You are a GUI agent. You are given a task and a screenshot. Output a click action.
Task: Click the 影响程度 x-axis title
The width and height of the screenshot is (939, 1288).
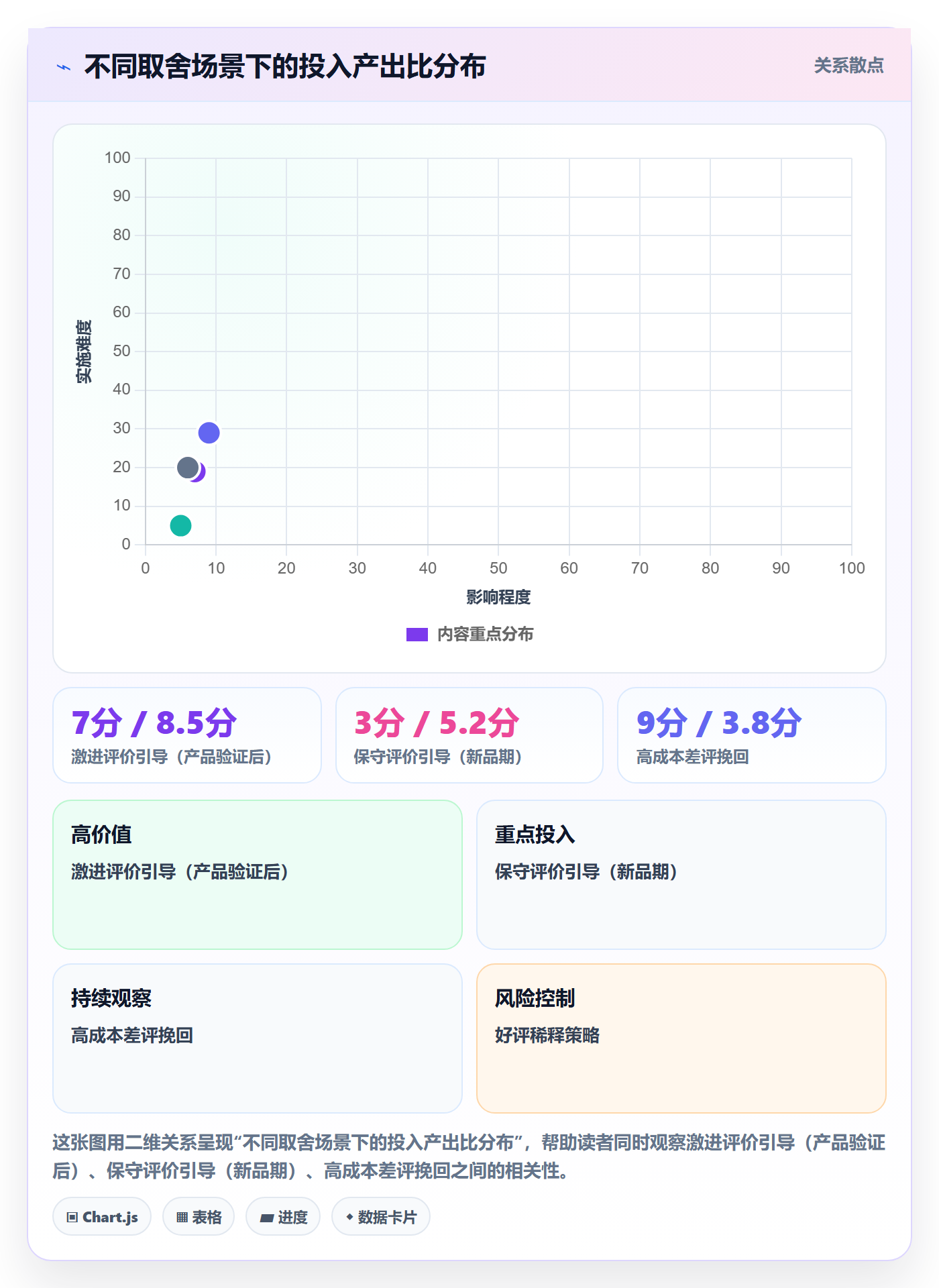click(498, 597)
